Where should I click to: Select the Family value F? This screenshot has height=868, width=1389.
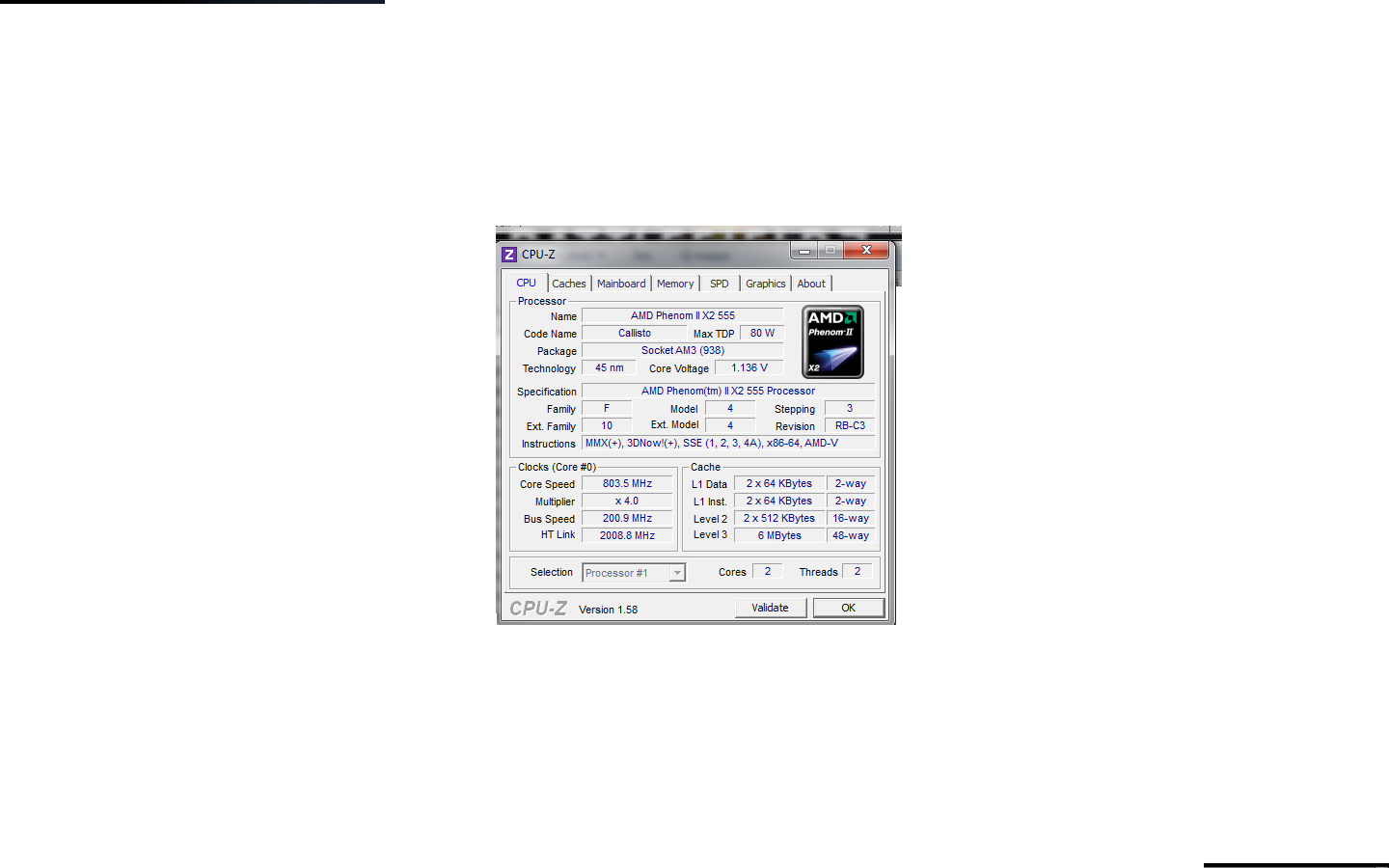[607, 408]
